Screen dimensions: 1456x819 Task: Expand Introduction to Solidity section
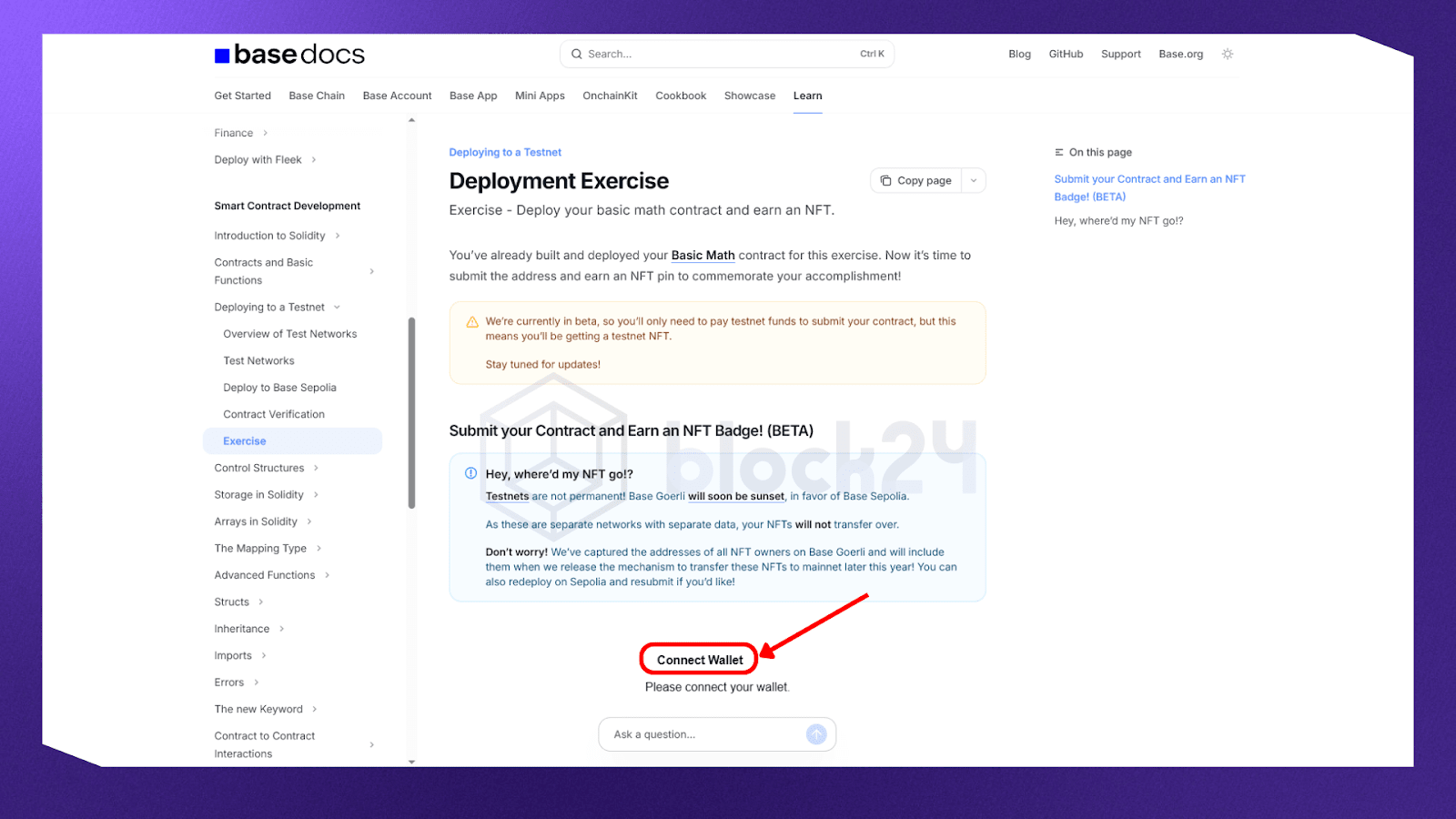(338, 236)
